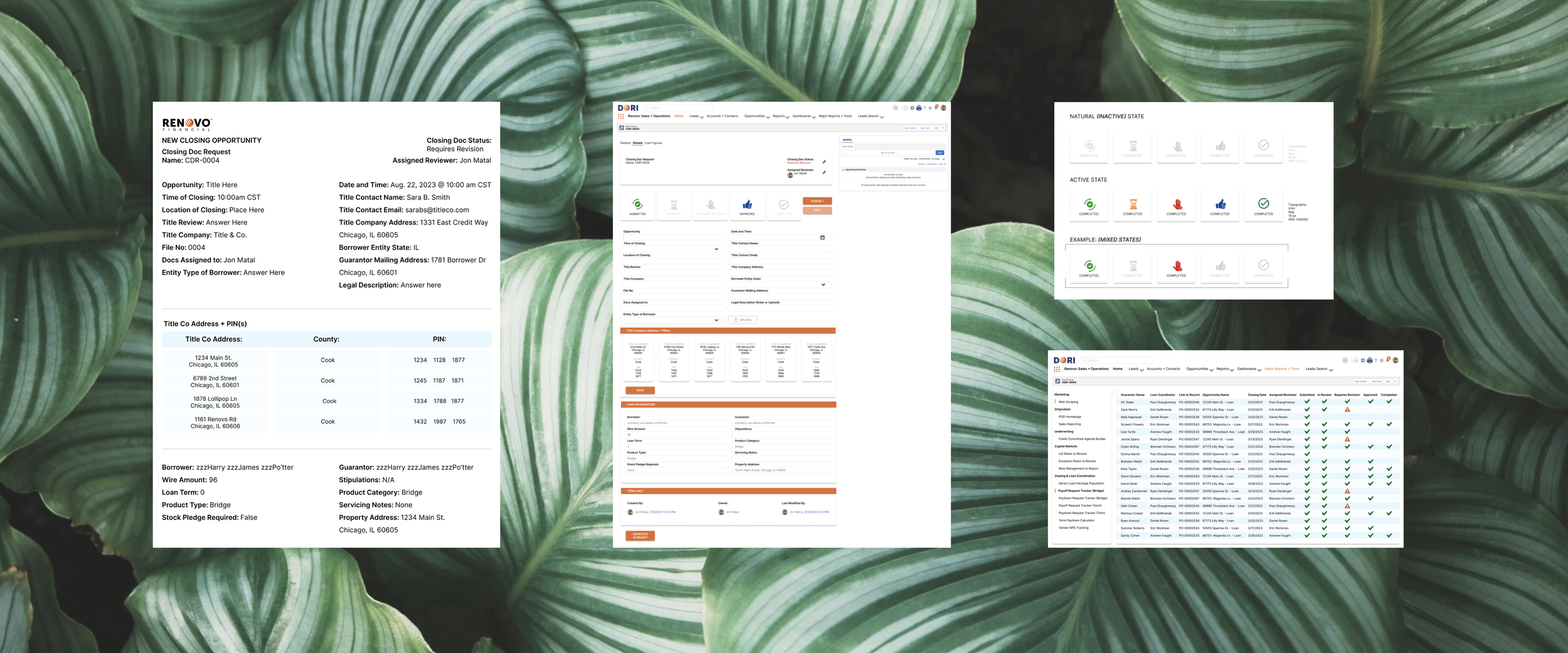Click the grey thumbs-up icon in Mixed States example

pyautogui.click(x=1220, y=265)
